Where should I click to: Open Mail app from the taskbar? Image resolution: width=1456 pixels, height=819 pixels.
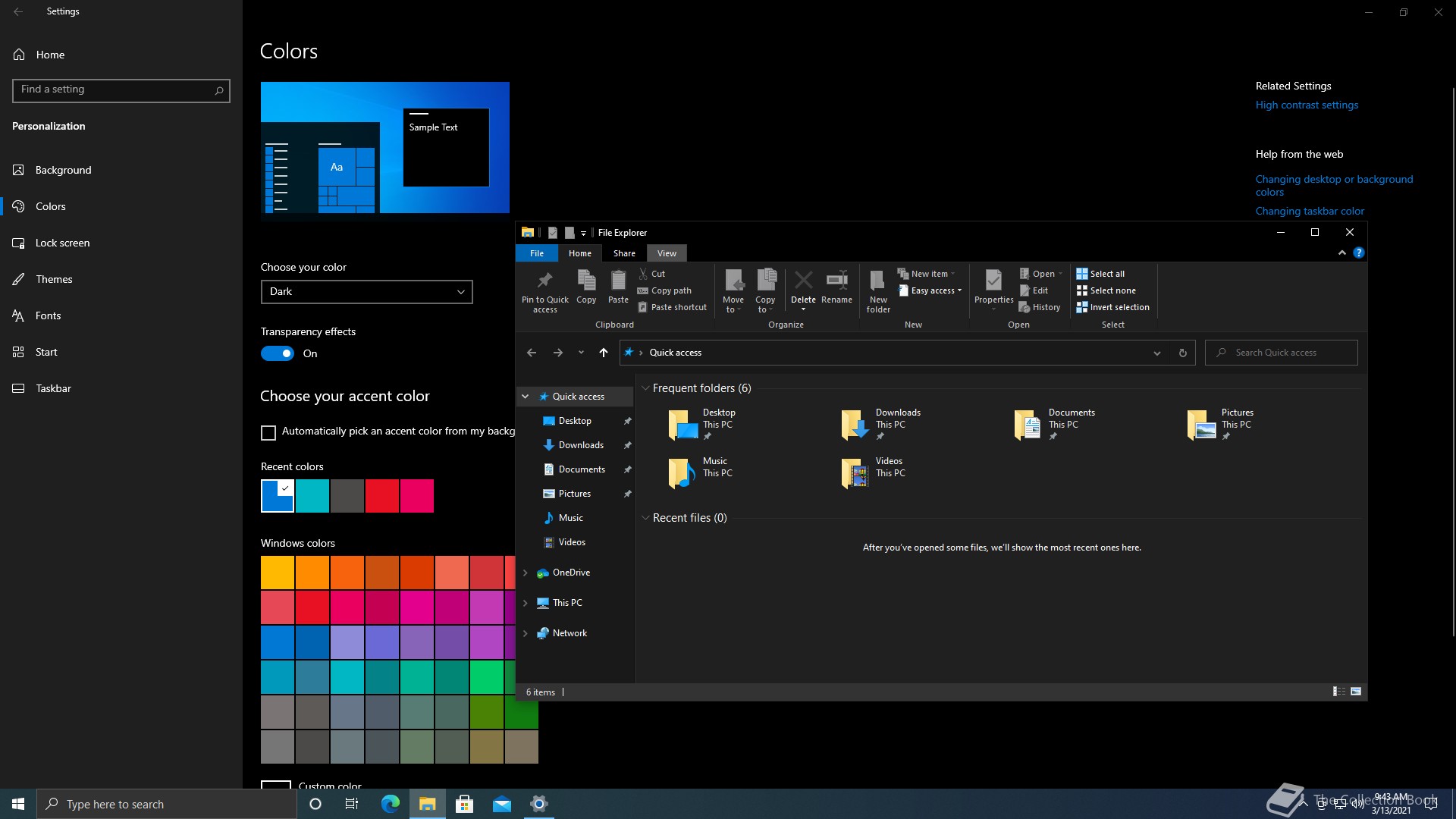[x=502, y=804]
